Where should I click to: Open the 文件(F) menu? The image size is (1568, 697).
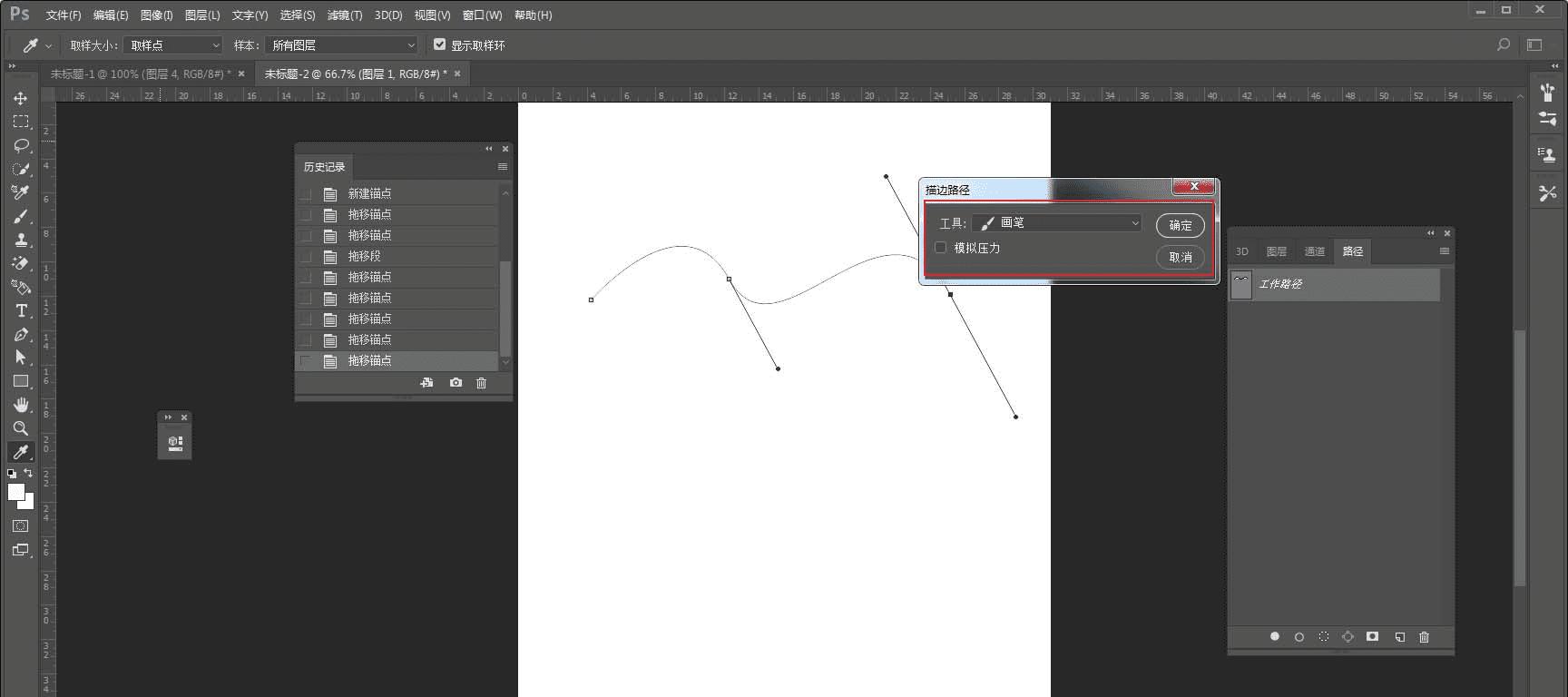pyautogui.click(x=64, y=15)
